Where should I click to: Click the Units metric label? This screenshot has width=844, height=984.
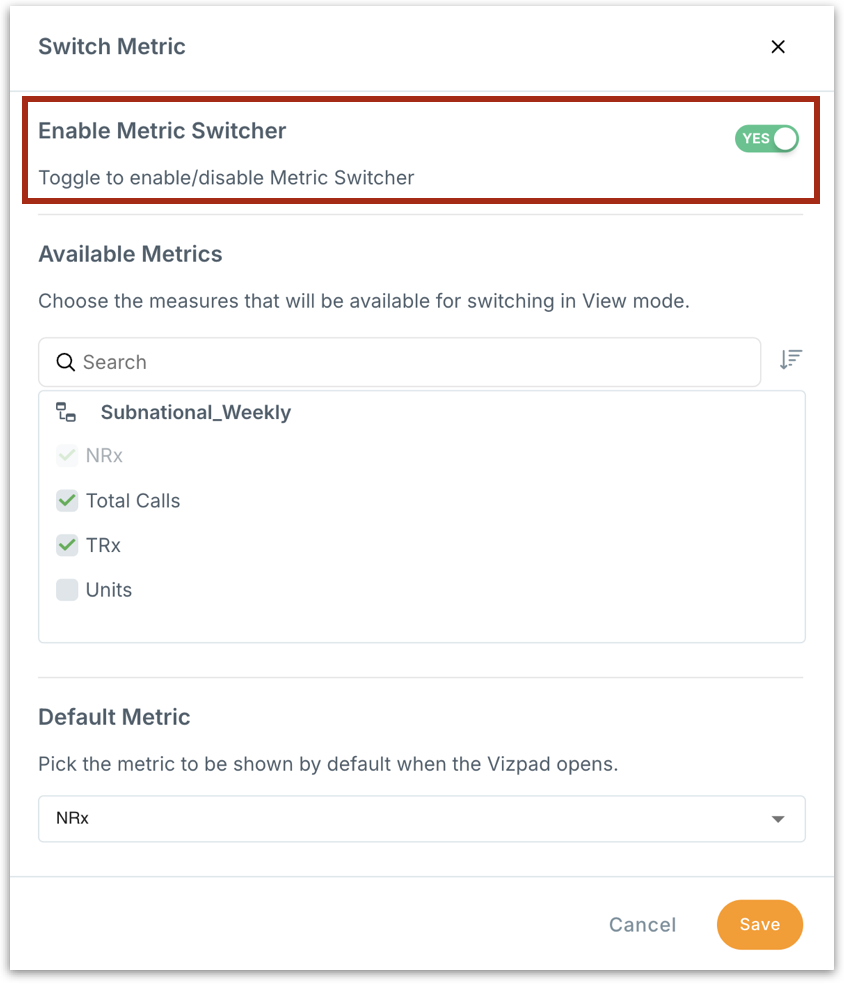109,590
